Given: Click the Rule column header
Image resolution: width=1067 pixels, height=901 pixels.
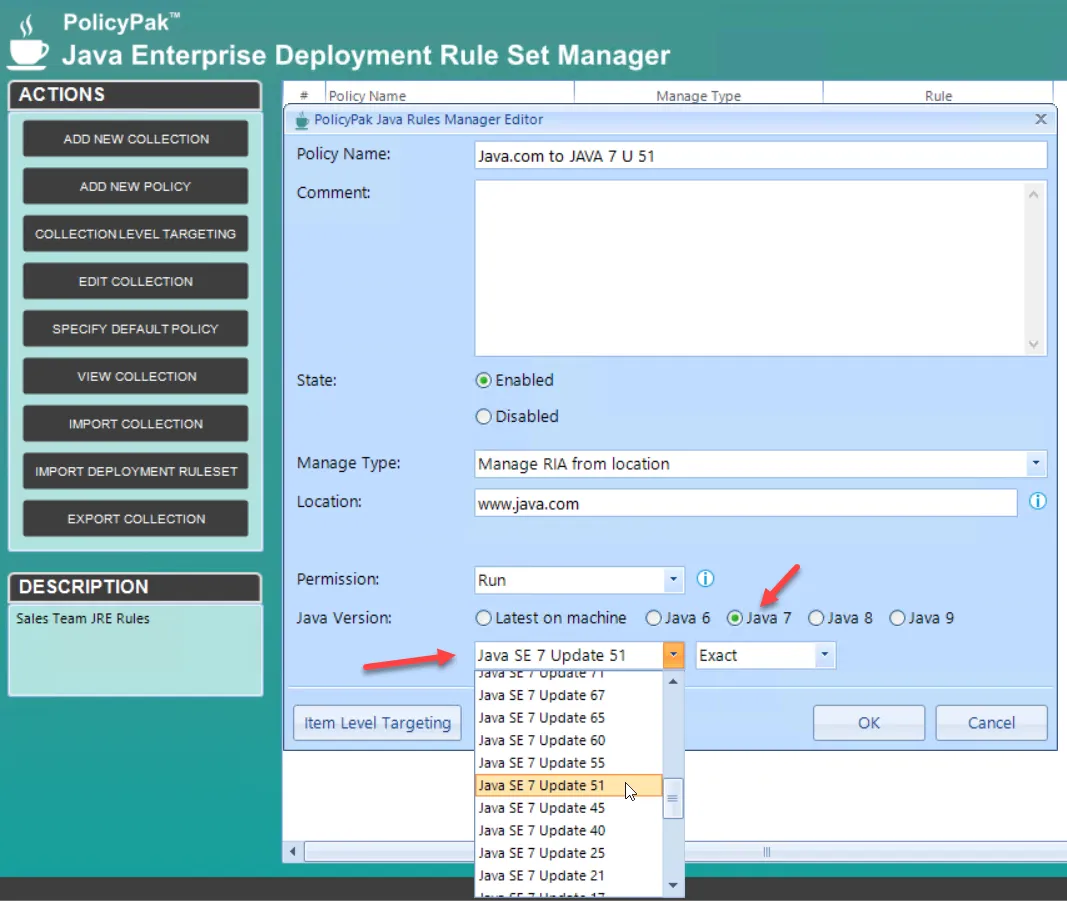Looking at the screenshot, I should click(938, 96).
